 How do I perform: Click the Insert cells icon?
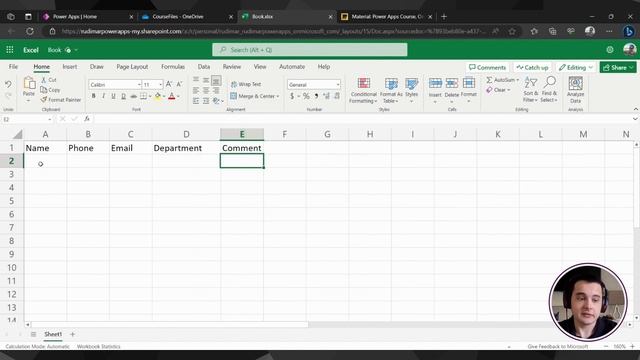(x=435, y=83)
